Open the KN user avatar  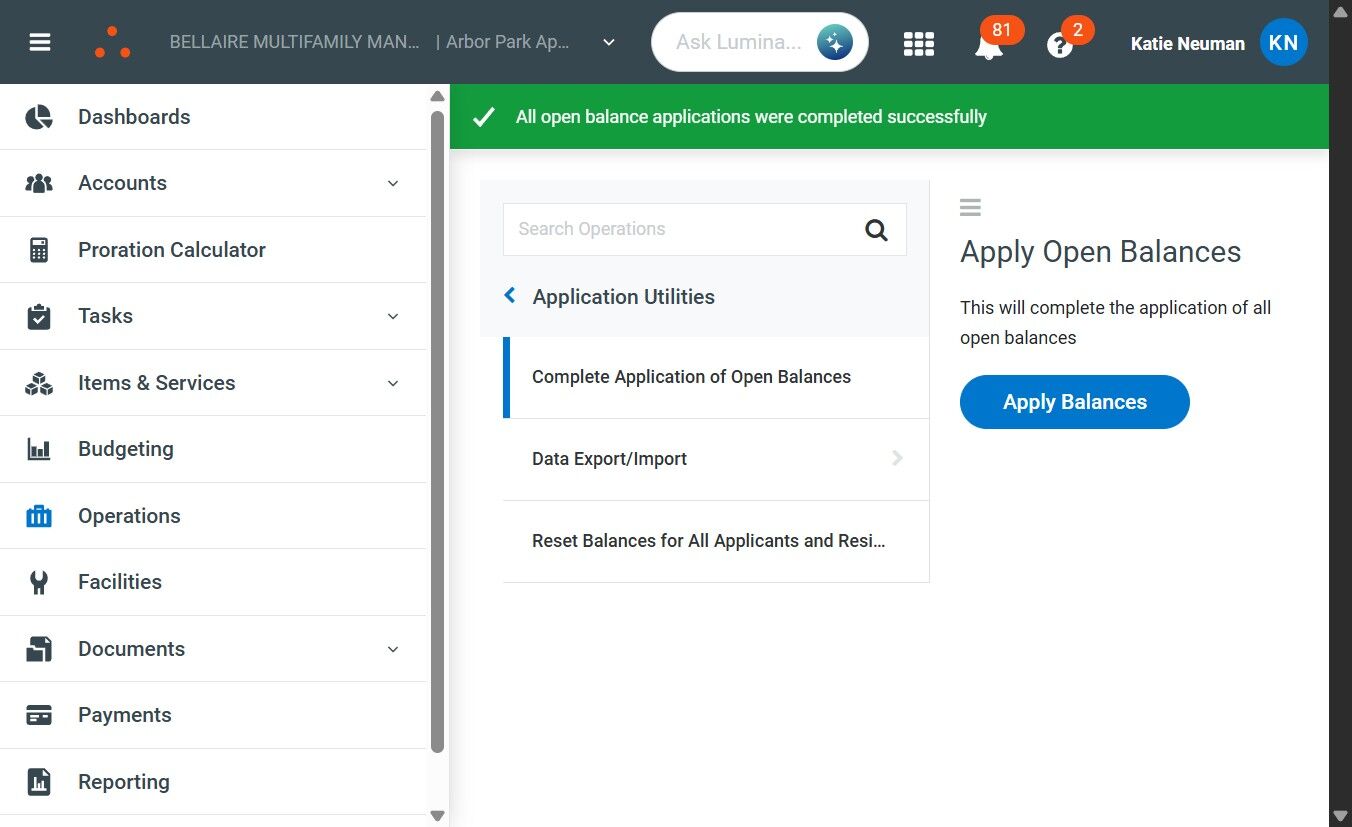coord(1283,43)
